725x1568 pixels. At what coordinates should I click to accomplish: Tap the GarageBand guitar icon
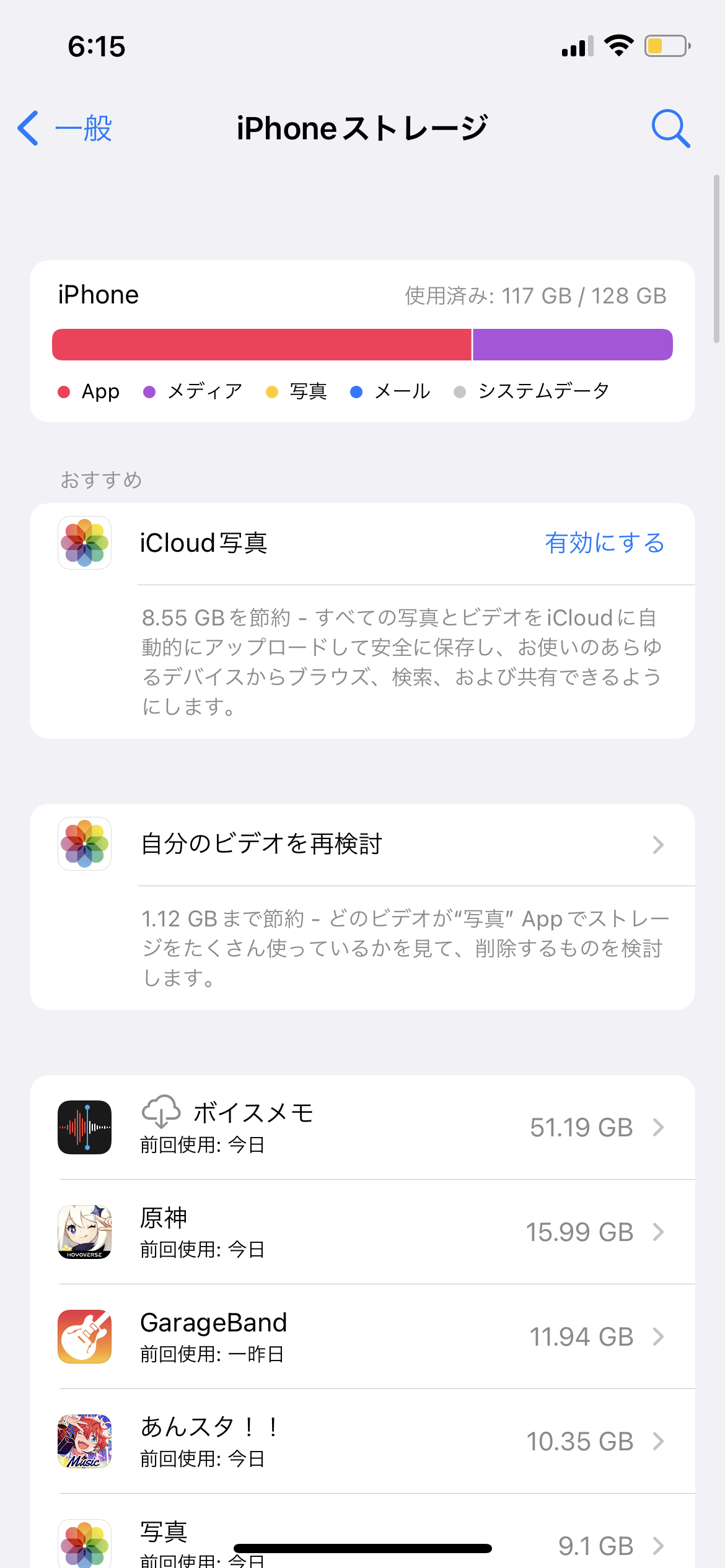point(85,1336)
